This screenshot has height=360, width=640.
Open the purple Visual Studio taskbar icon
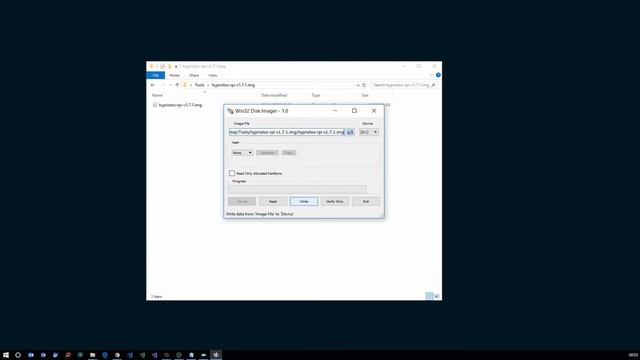pyautogui.click(x=154, y=355)
